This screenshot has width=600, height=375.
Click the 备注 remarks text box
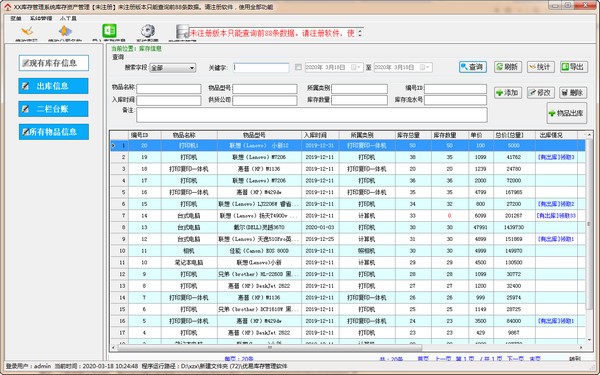312,115
